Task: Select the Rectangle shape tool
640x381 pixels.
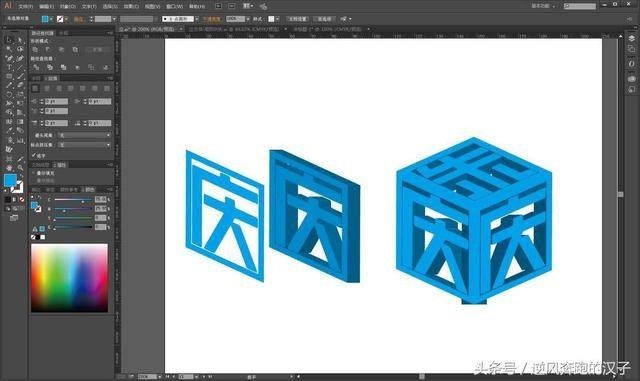Action: [9, 77]
